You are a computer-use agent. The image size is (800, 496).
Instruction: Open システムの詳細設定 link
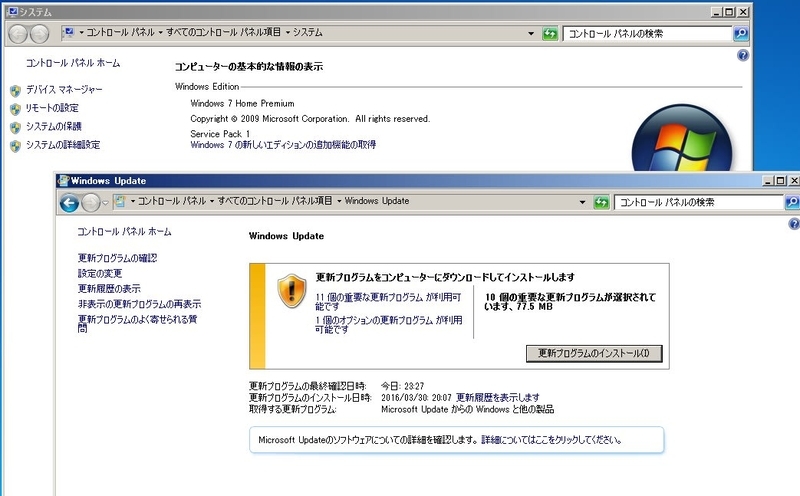click(x=63, y=145)
